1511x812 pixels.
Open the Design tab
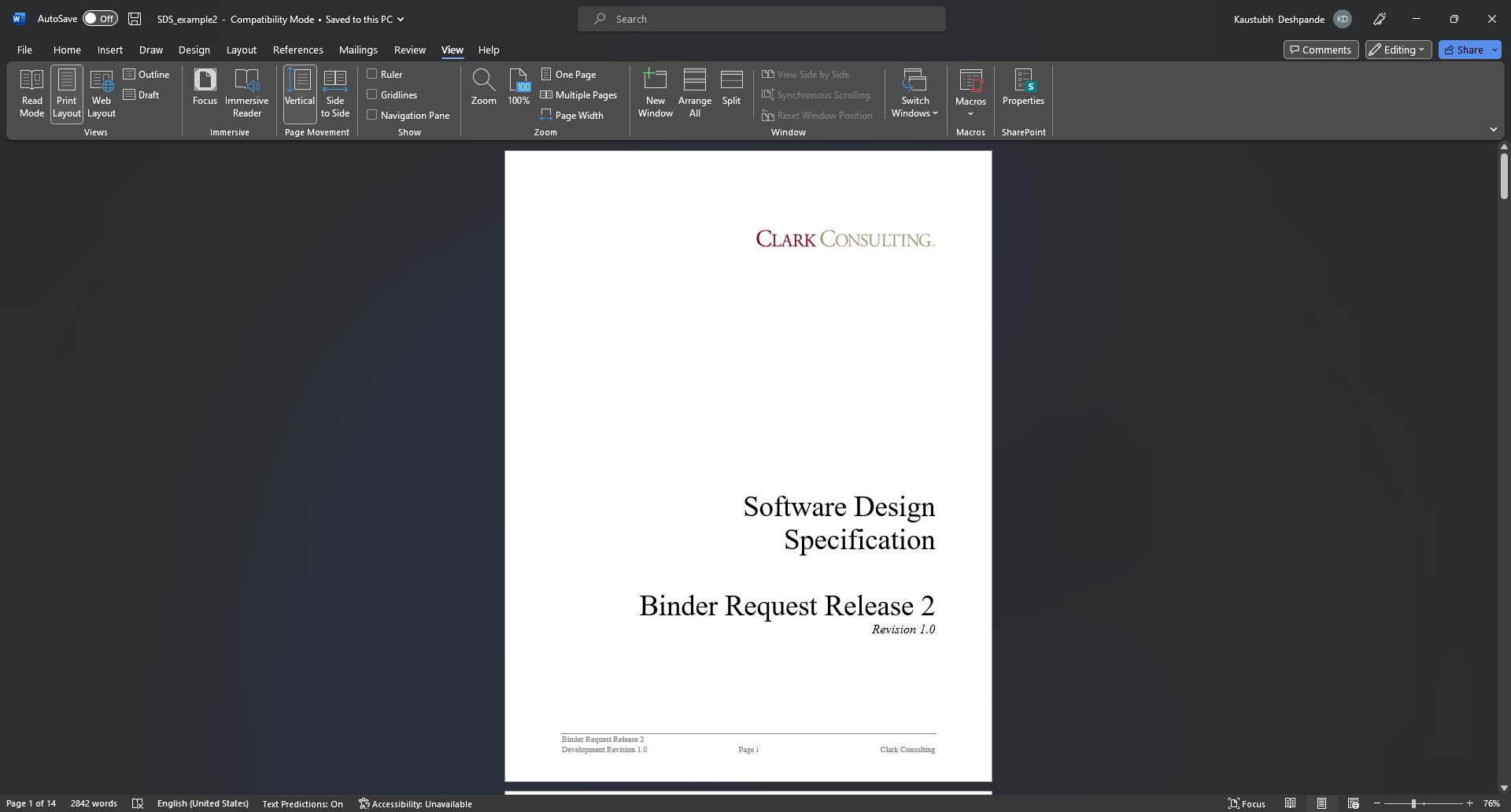194,50
